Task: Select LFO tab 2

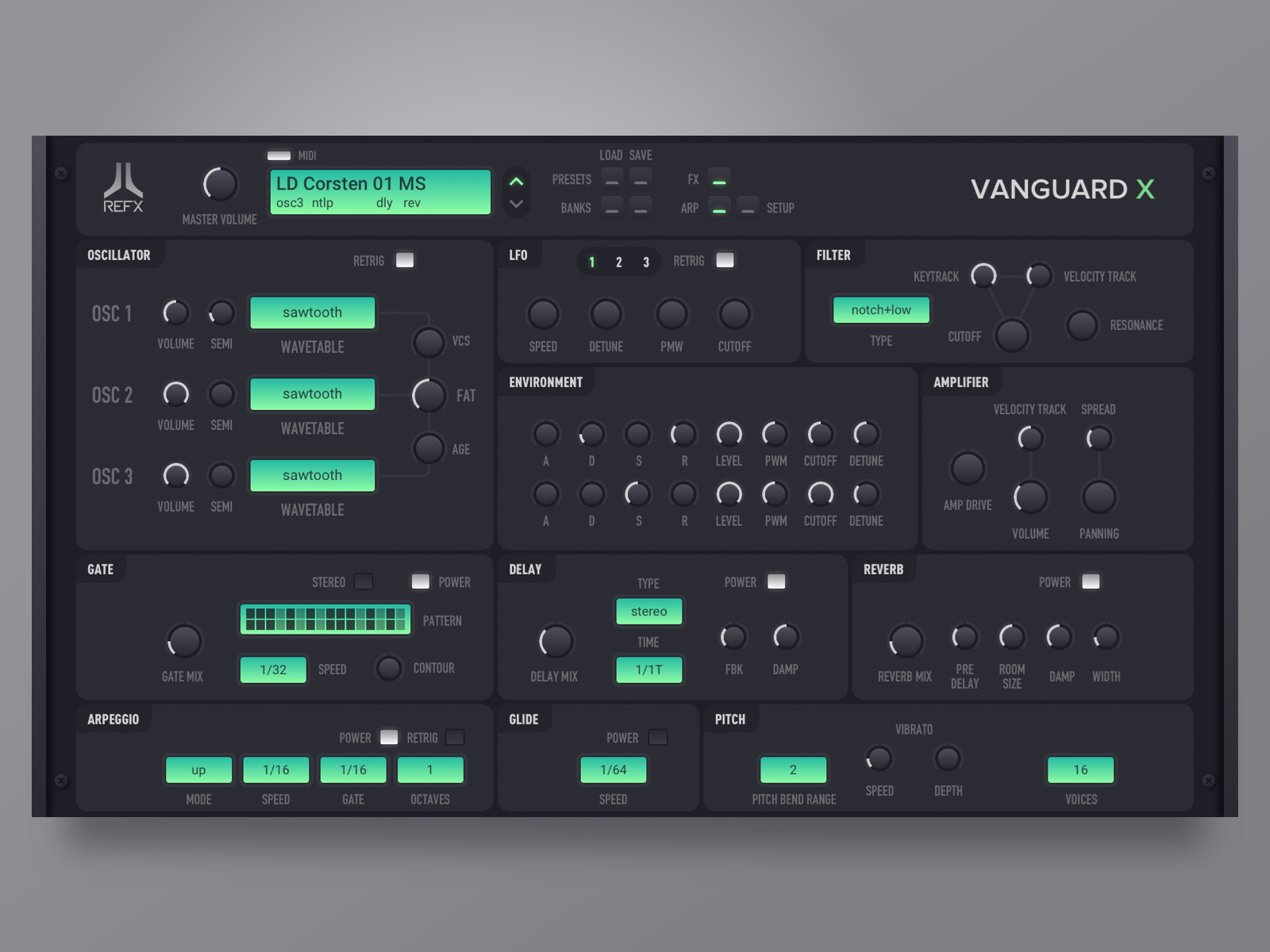Action: point(619,262)
